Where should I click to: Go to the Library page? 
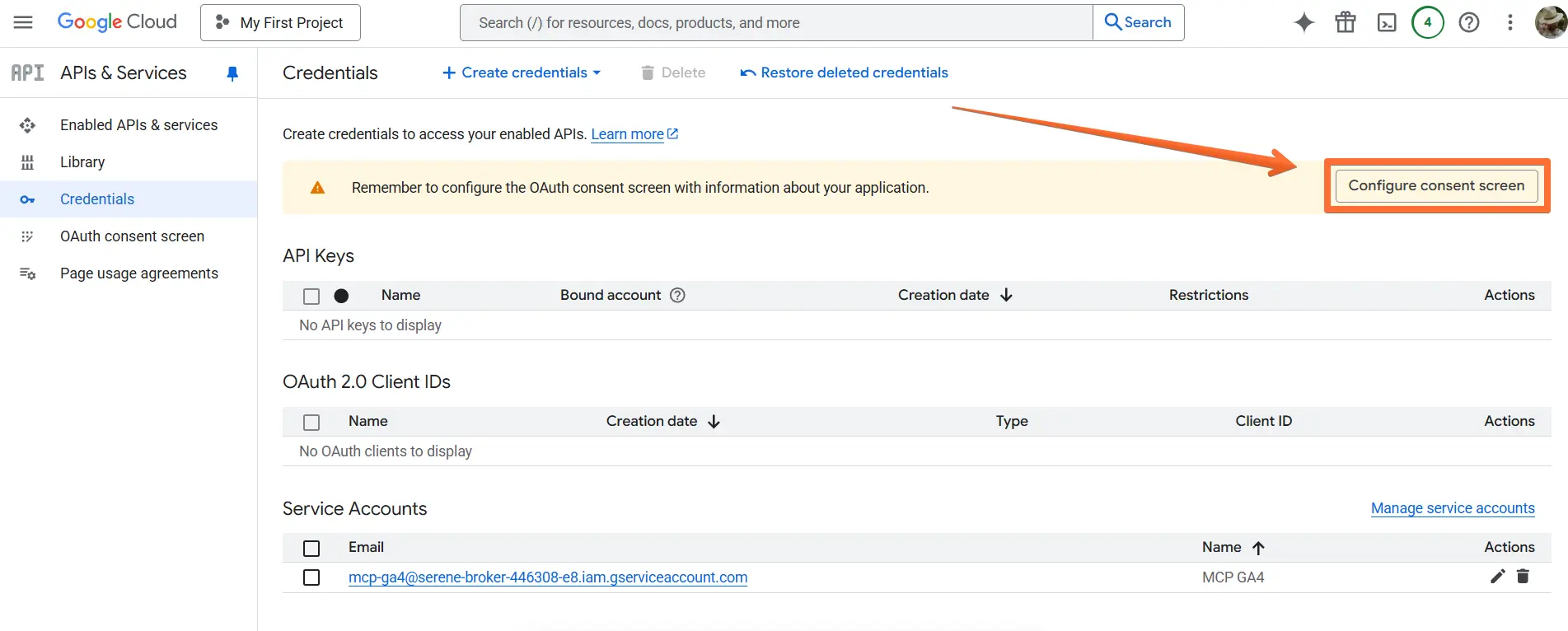pos(82,162)
